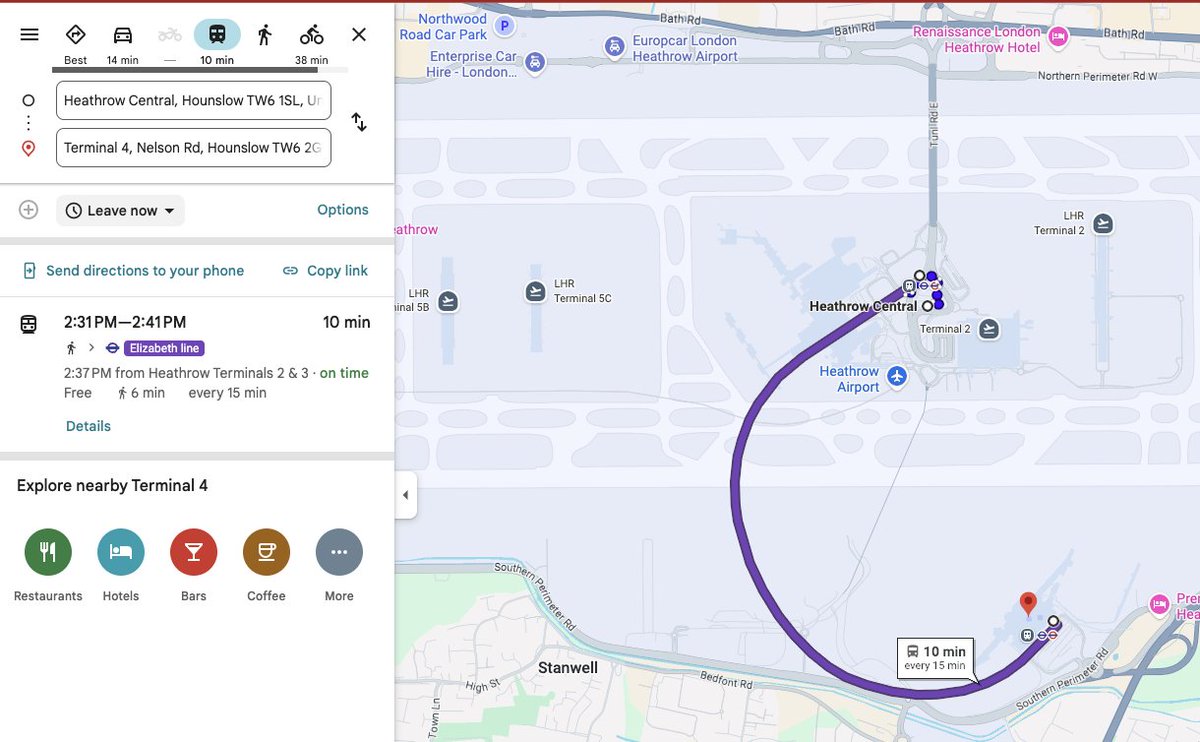Select the 2:31 PM—2:41 PM route
1200x742 pixels.
(197, 375)
